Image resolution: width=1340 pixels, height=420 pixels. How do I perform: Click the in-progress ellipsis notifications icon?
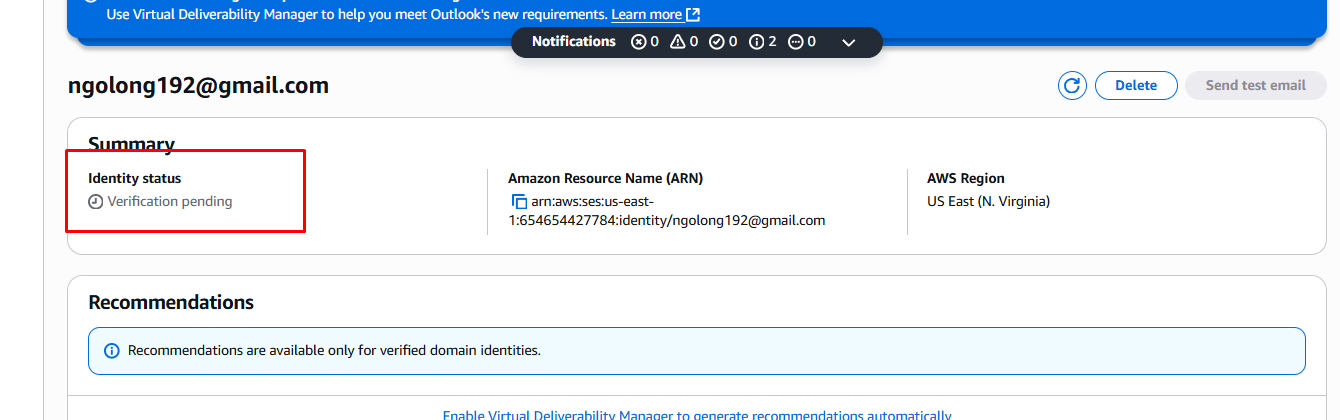[795, 42]
